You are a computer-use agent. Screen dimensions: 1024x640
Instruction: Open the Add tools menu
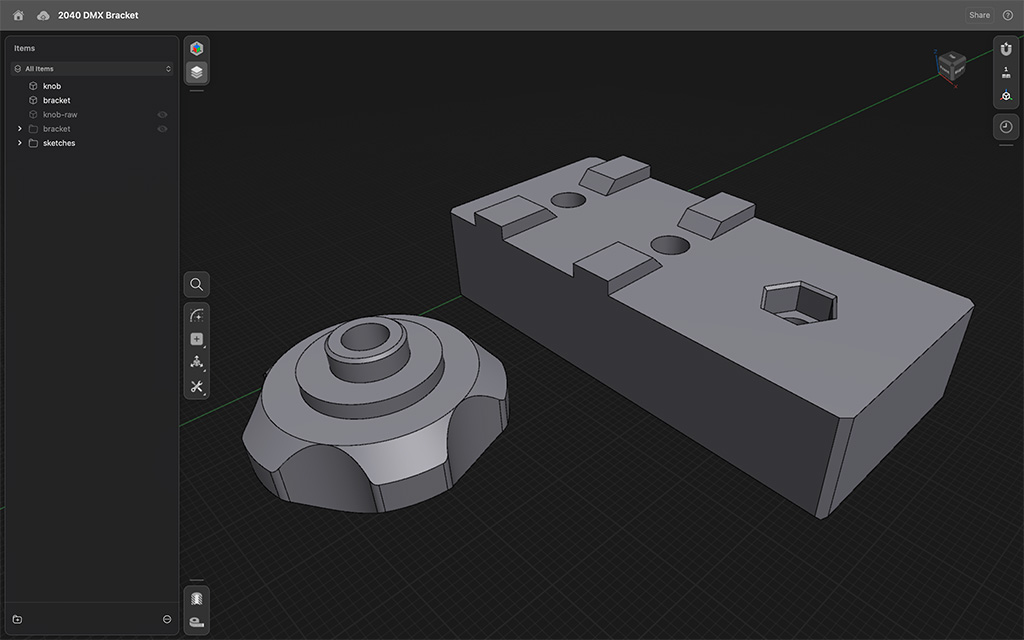pos(197,339)
